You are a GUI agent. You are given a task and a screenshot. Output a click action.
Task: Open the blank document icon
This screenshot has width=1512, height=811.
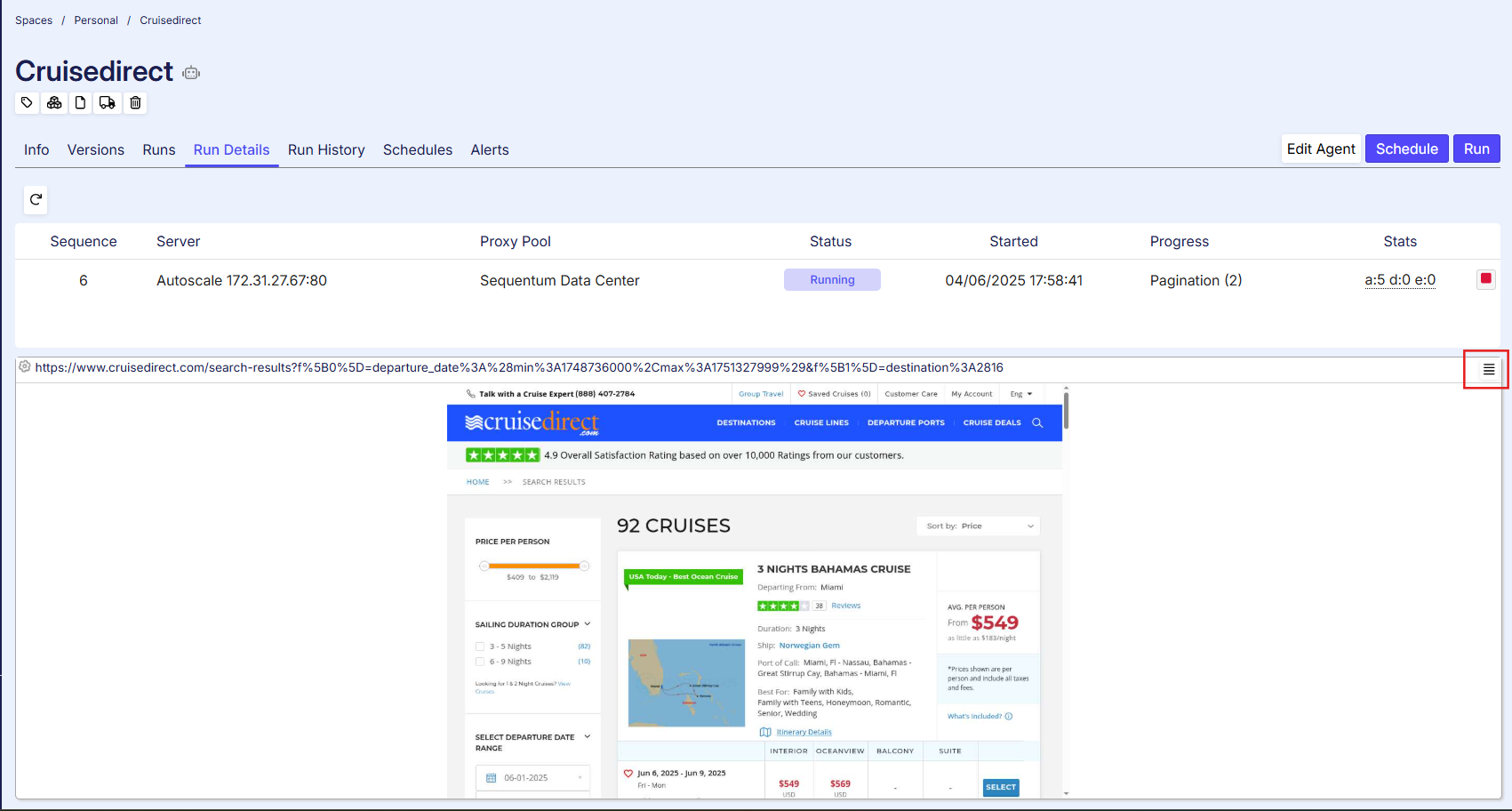click(x=81, y=103)
